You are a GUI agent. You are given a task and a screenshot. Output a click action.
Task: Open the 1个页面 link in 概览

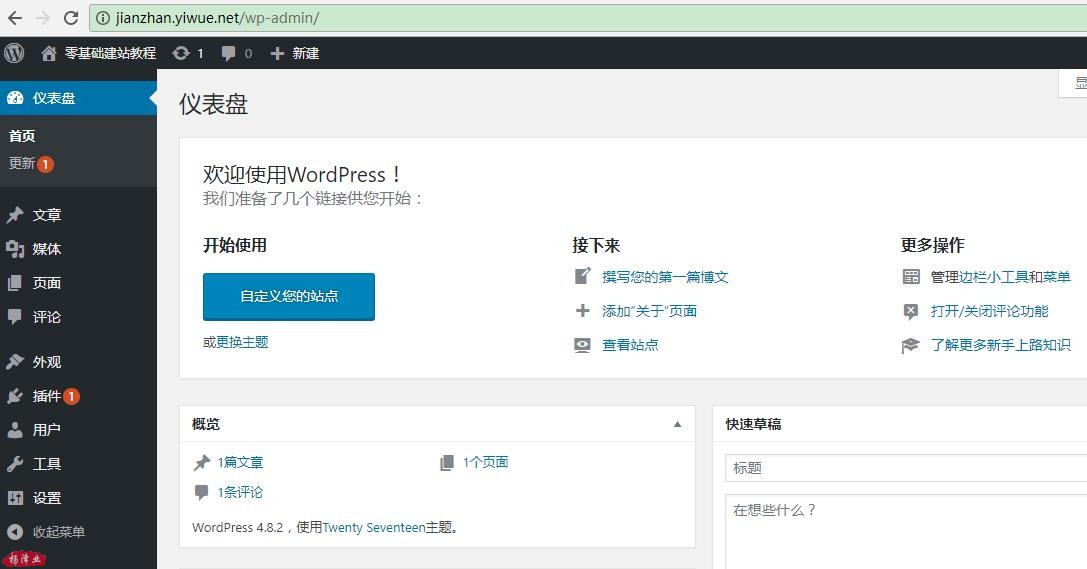pyautogui.click(x=486, y=462)
